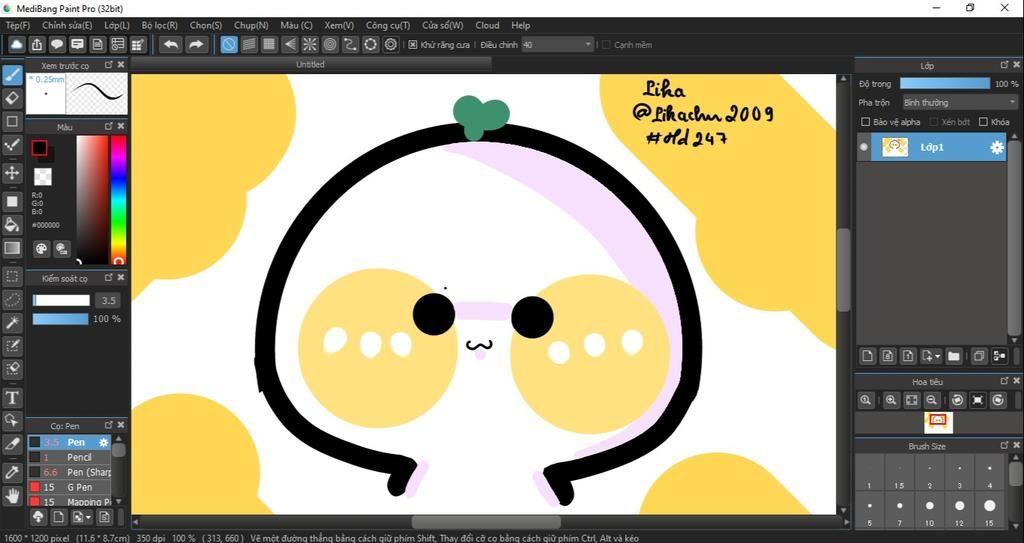Click the Redo arrow in toolbar

point(196,44)
